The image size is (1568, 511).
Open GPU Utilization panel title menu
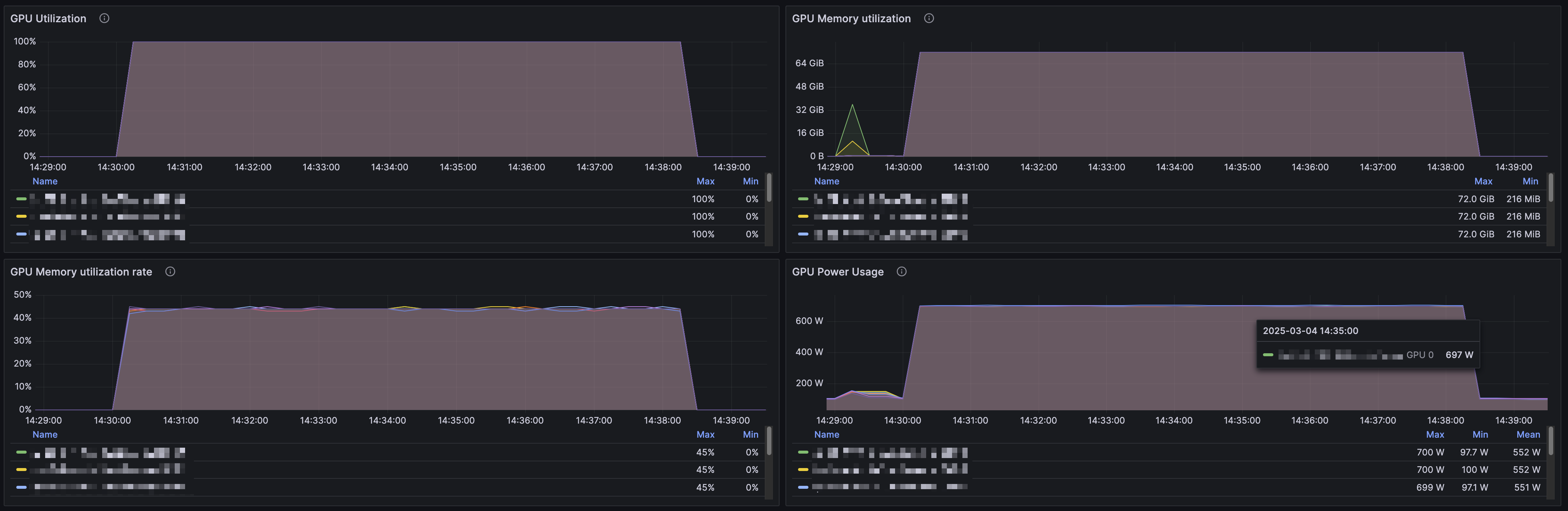tap(48, 18)
